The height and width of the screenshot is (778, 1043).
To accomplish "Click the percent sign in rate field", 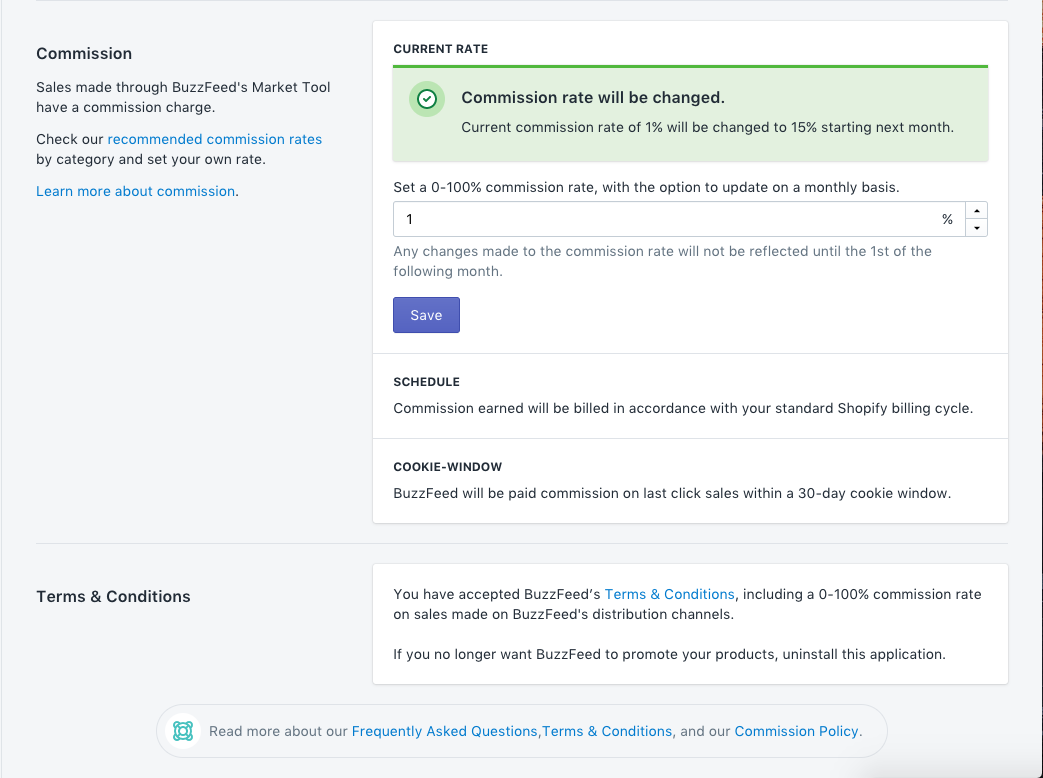I will (x=947, y=219).
